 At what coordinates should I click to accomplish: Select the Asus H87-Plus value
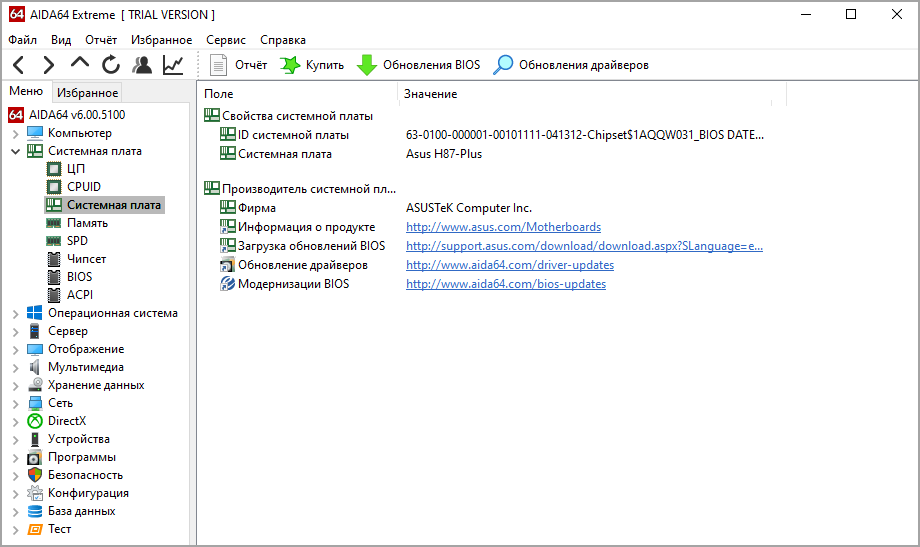click(444, 154)
